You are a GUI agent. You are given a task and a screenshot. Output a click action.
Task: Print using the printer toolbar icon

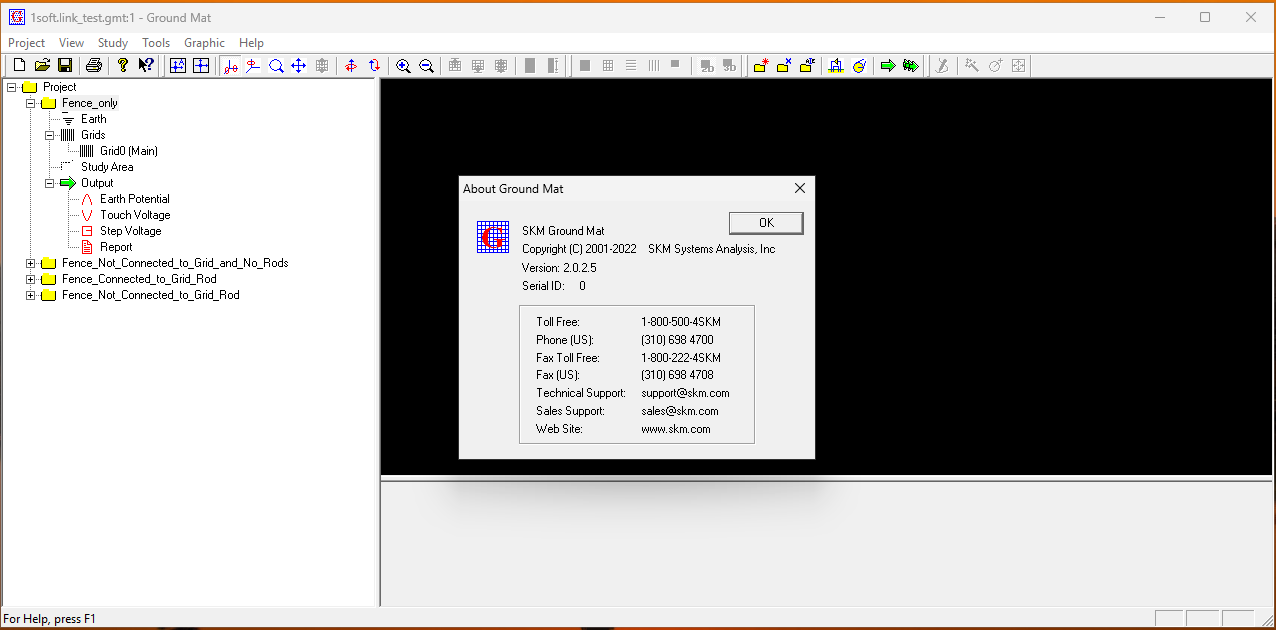(93, 66)
